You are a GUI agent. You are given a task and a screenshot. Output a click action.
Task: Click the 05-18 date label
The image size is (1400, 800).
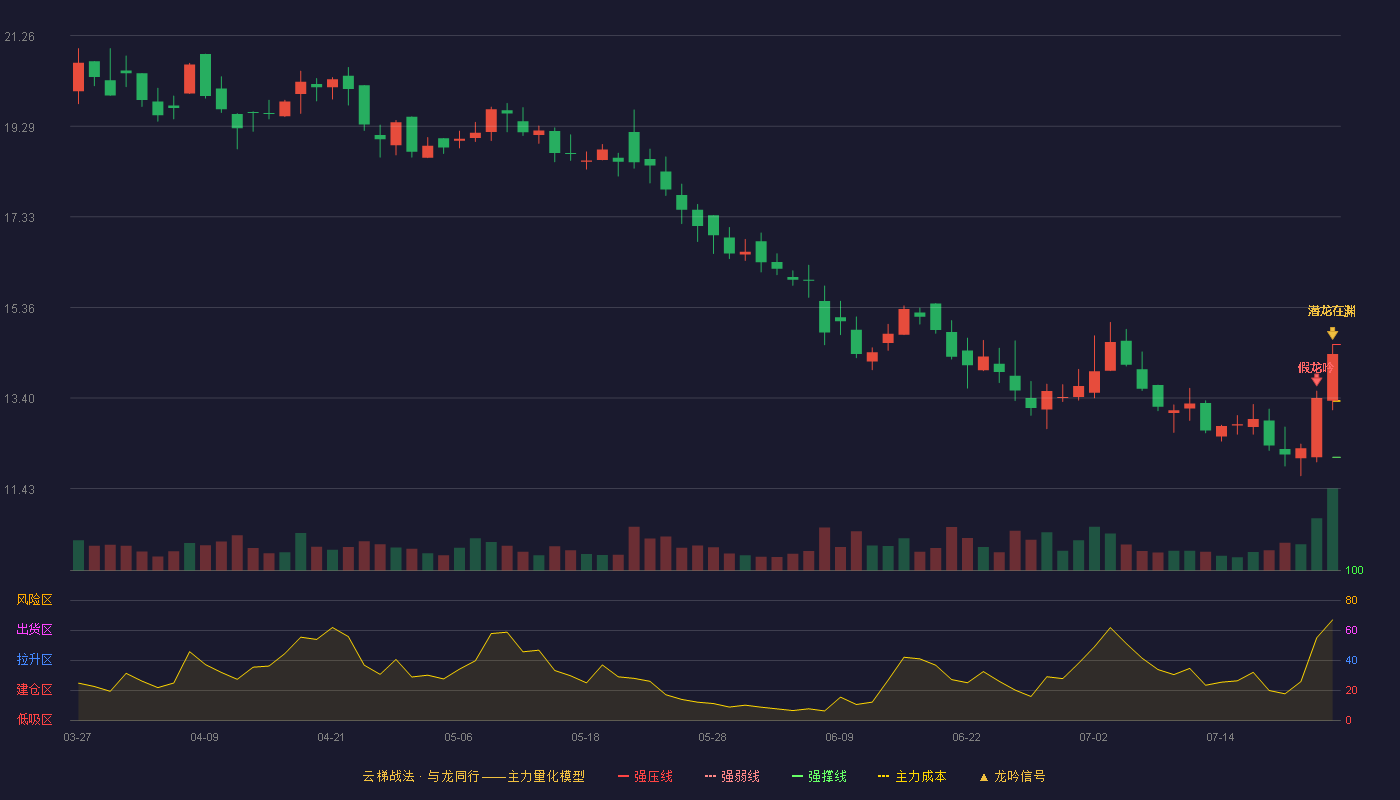click(x=585, y=737)
